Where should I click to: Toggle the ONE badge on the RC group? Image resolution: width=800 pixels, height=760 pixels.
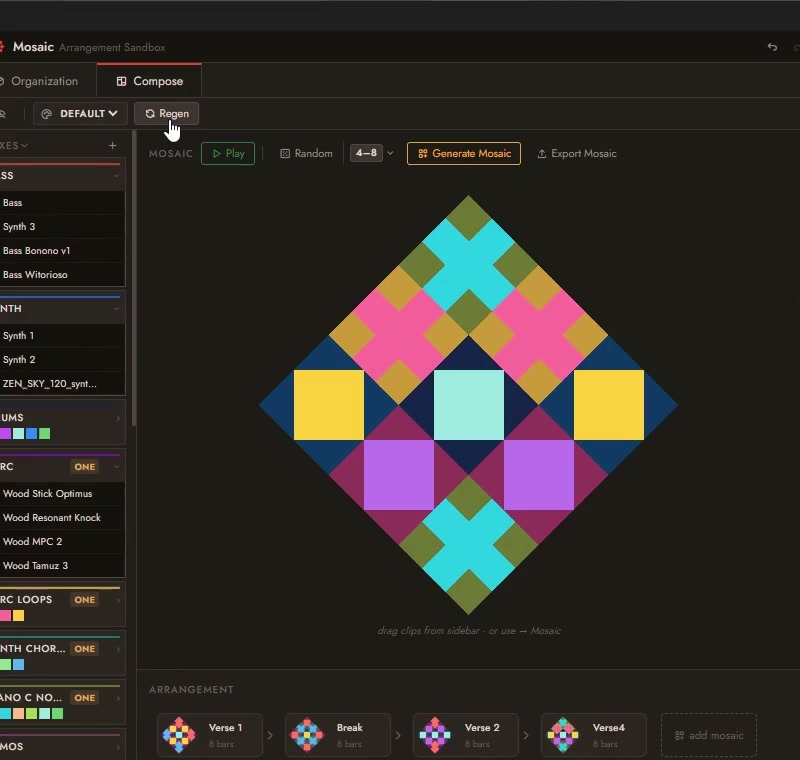(x=85, y=467)
